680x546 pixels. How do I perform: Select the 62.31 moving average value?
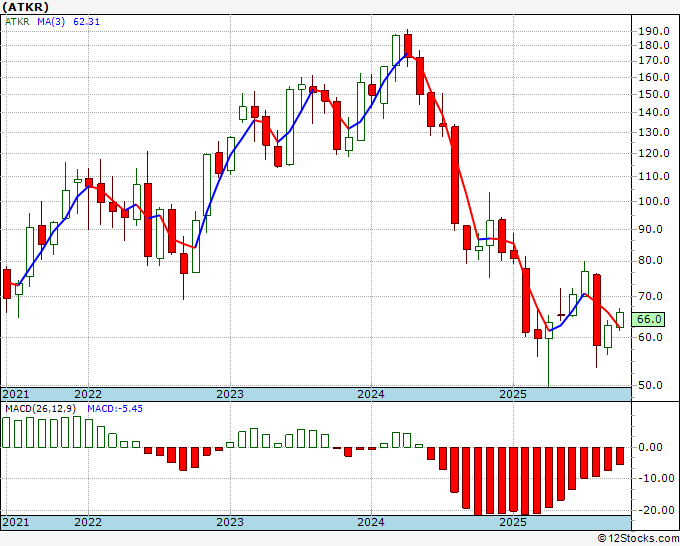tap(86, 21)
